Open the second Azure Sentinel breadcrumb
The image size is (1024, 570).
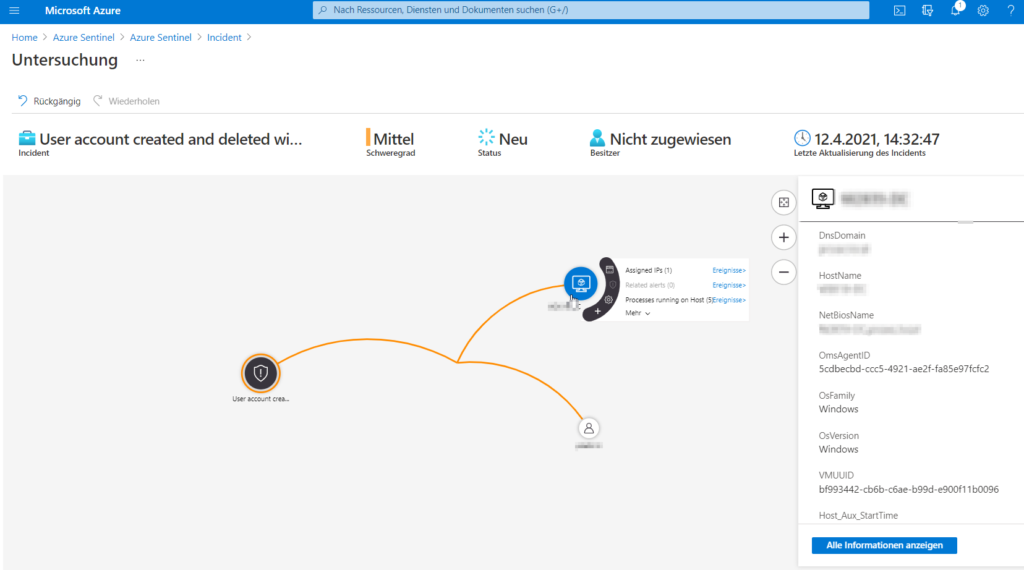161,37
